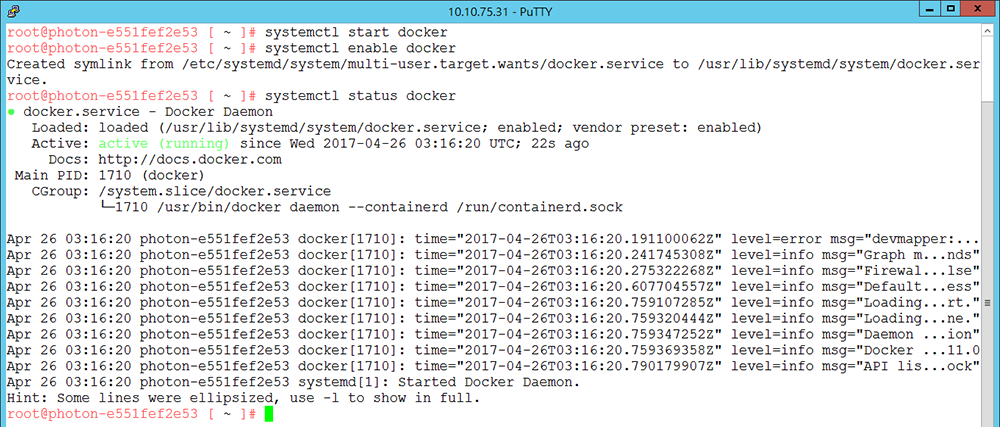Click the Main PID 1710 line

click(109, 176)
